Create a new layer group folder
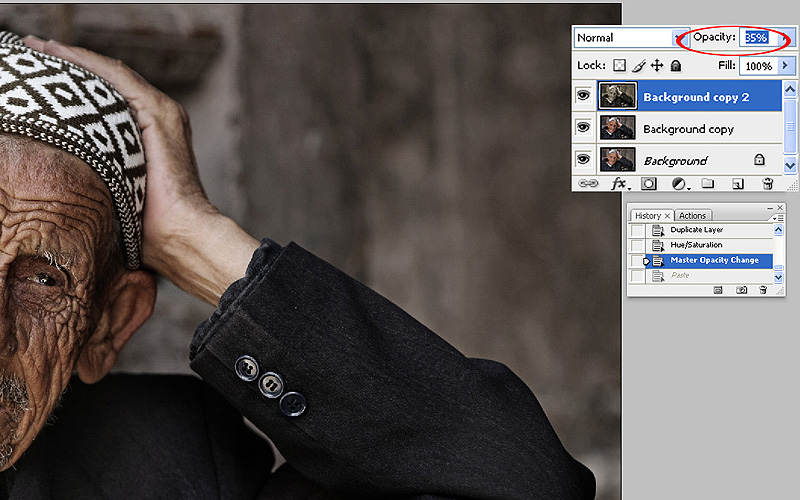The image size is (800, 500). click(708, 184)
